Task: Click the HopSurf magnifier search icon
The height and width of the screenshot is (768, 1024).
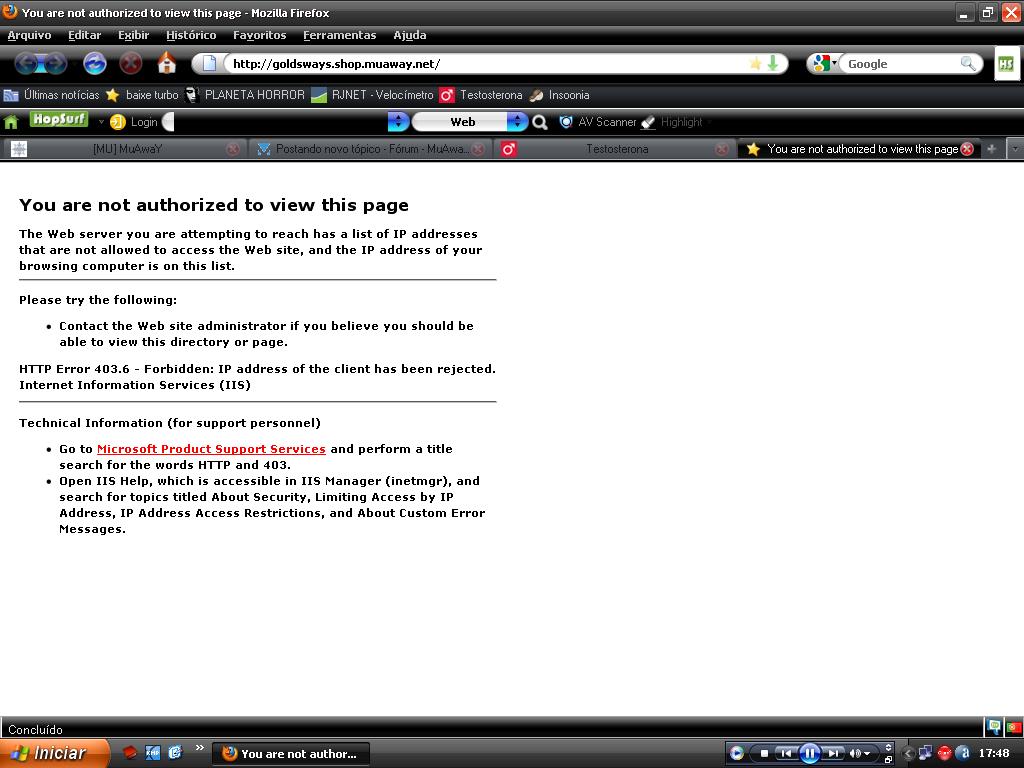Action: (540, 122)
